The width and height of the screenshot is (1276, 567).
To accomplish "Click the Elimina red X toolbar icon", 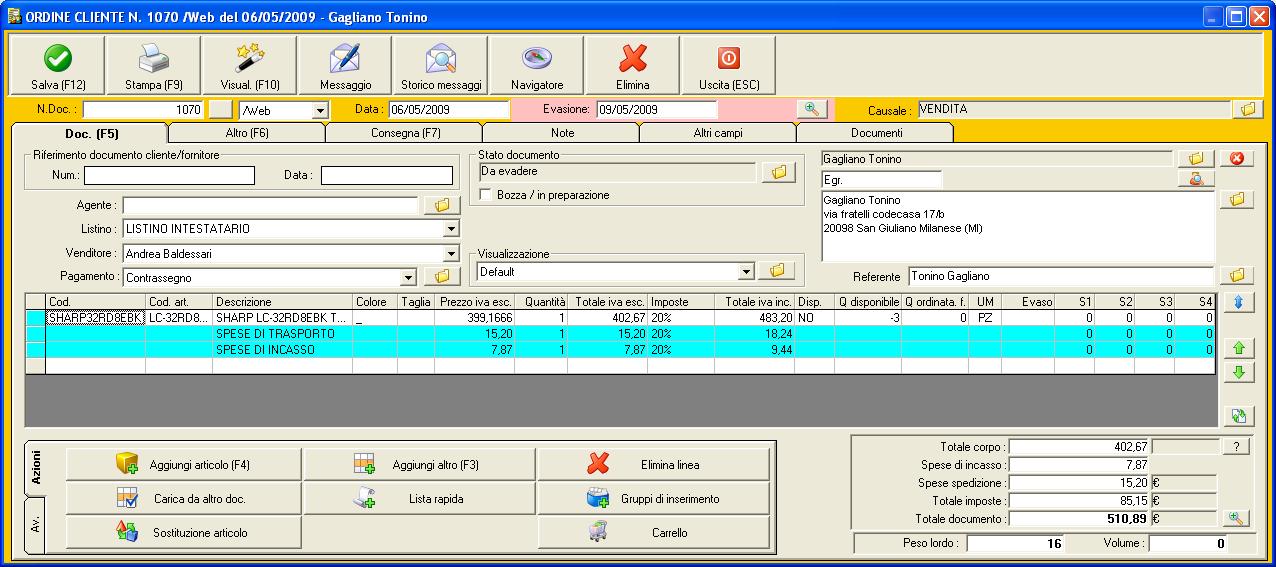I will pos(632,59).
